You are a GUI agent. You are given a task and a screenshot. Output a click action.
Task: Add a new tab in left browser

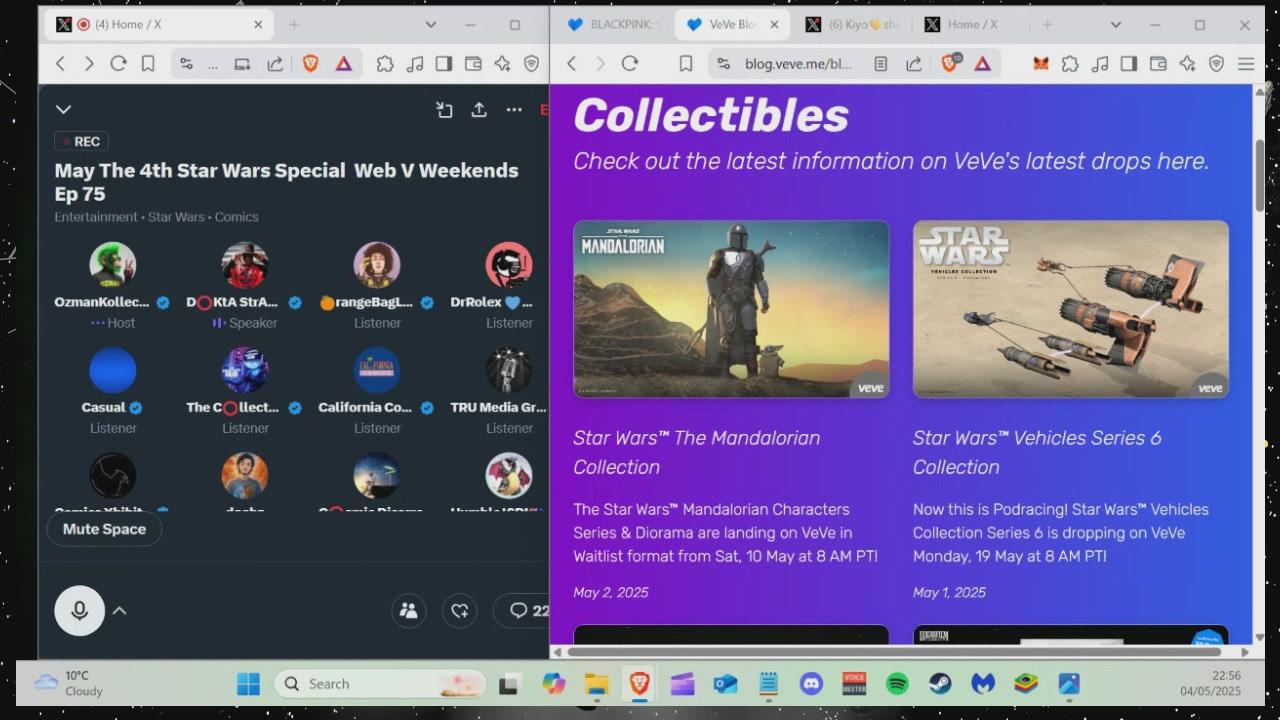point(294,25)
